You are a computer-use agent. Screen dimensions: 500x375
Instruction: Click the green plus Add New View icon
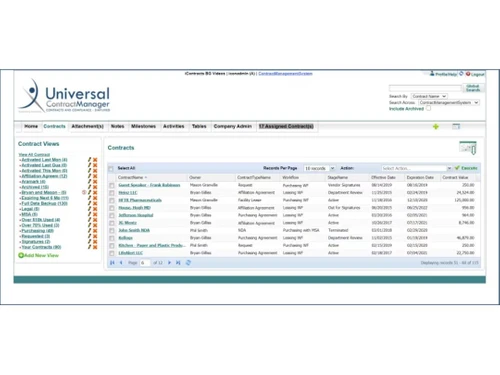[21, 255]
